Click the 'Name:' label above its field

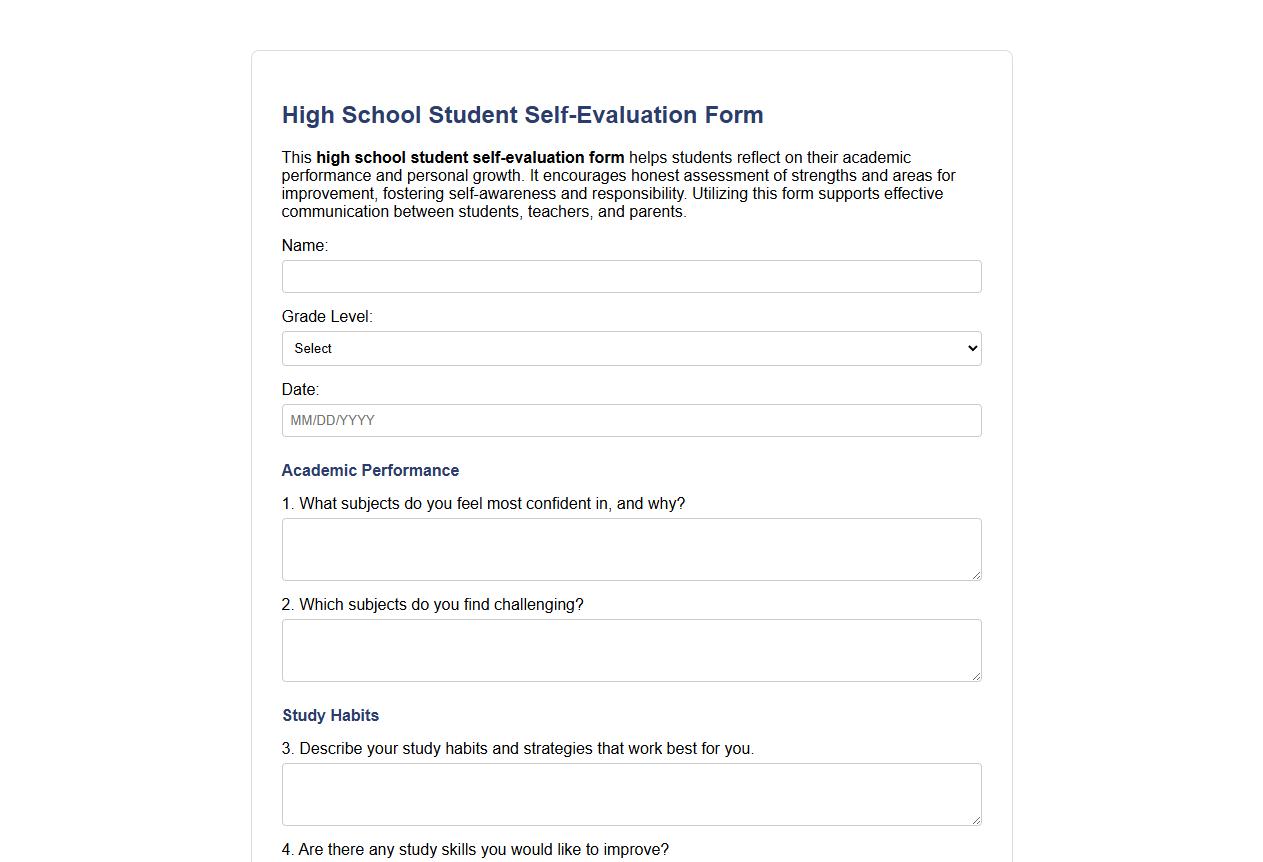[x=304, y=245]
